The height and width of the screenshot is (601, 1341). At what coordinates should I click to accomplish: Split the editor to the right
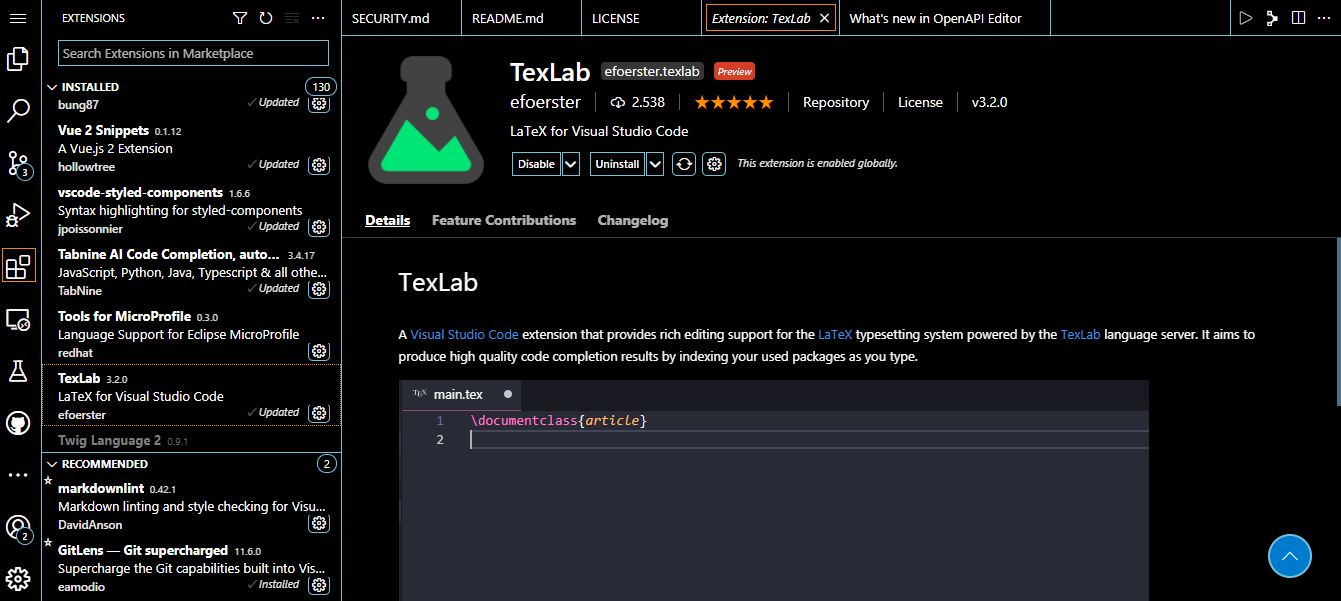tap(1298, 18)
